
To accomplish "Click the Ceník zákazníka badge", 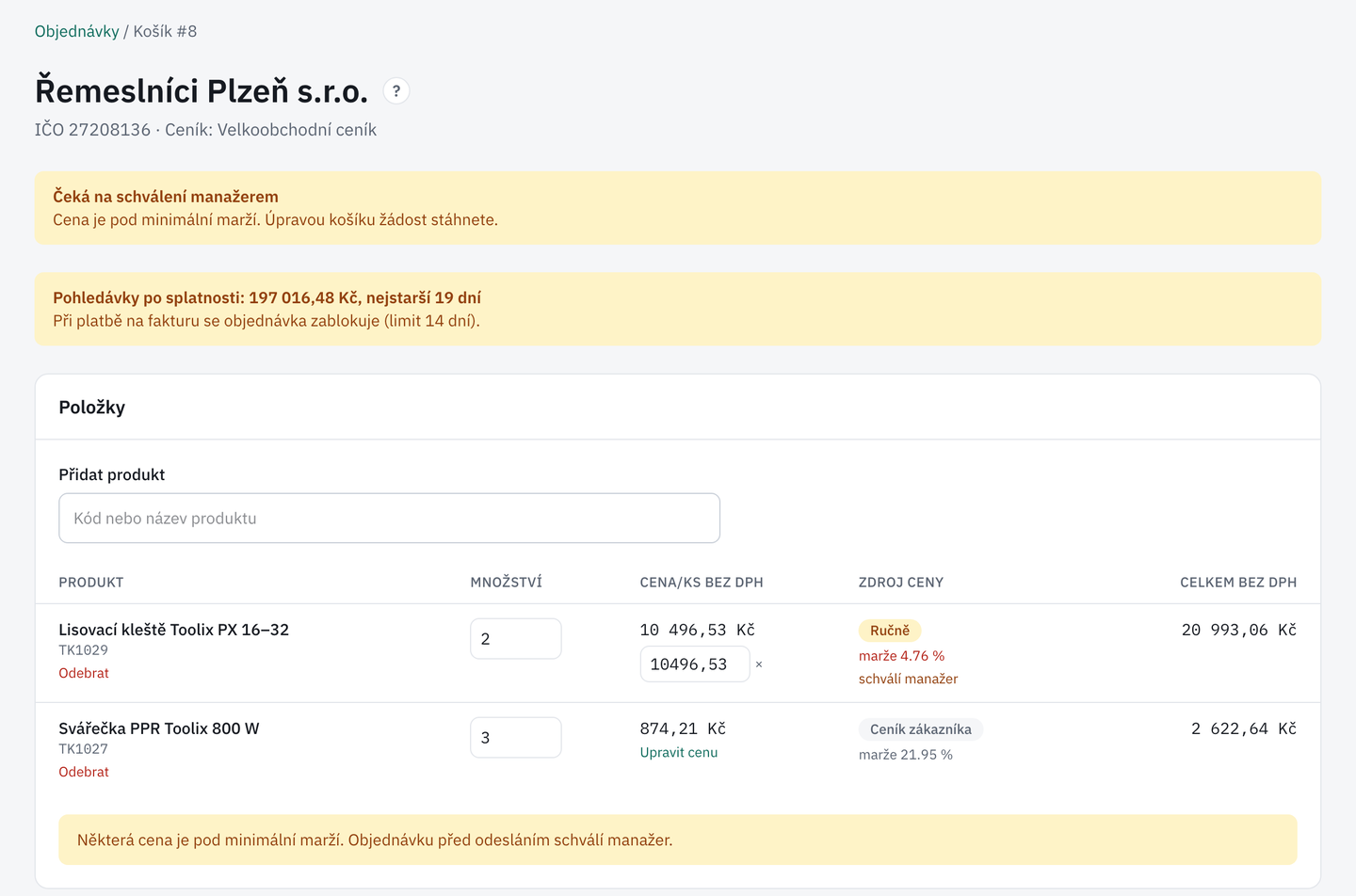I will (x=921, y=729).
